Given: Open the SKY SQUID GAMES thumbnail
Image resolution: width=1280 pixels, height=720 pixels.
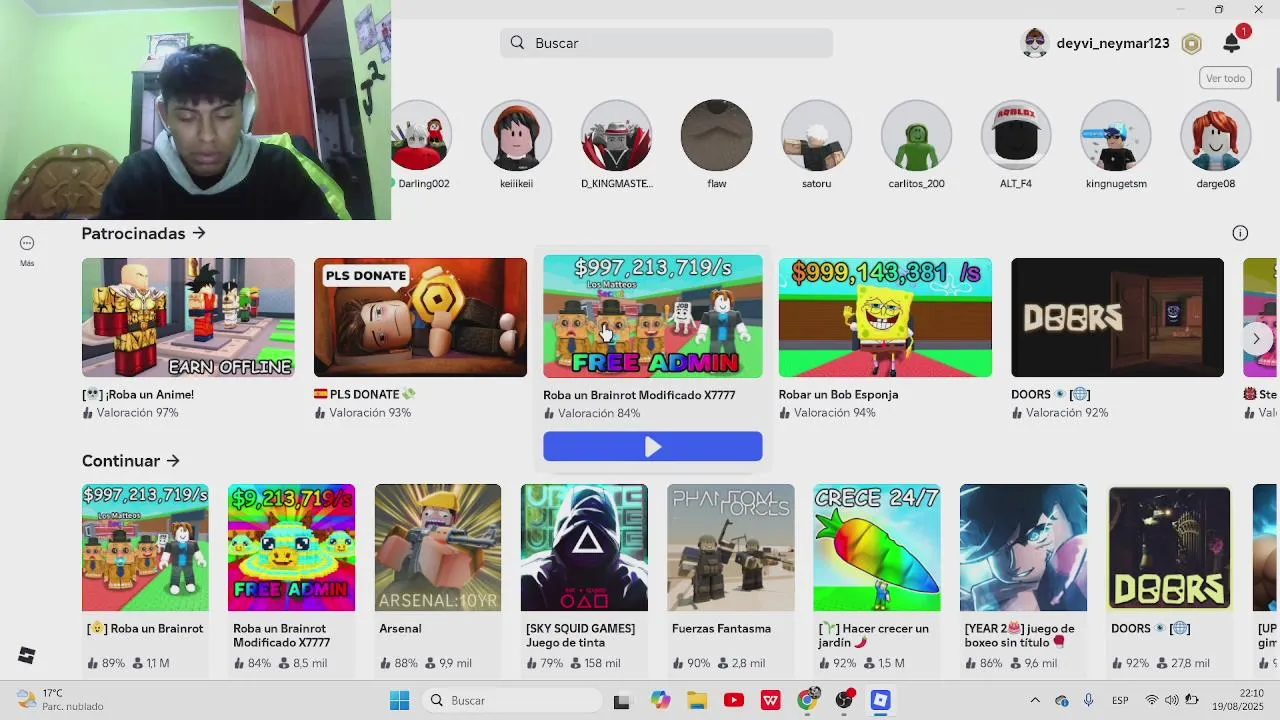Looking at the screenshot, I should pyautogui.click(x=584, y=547).
